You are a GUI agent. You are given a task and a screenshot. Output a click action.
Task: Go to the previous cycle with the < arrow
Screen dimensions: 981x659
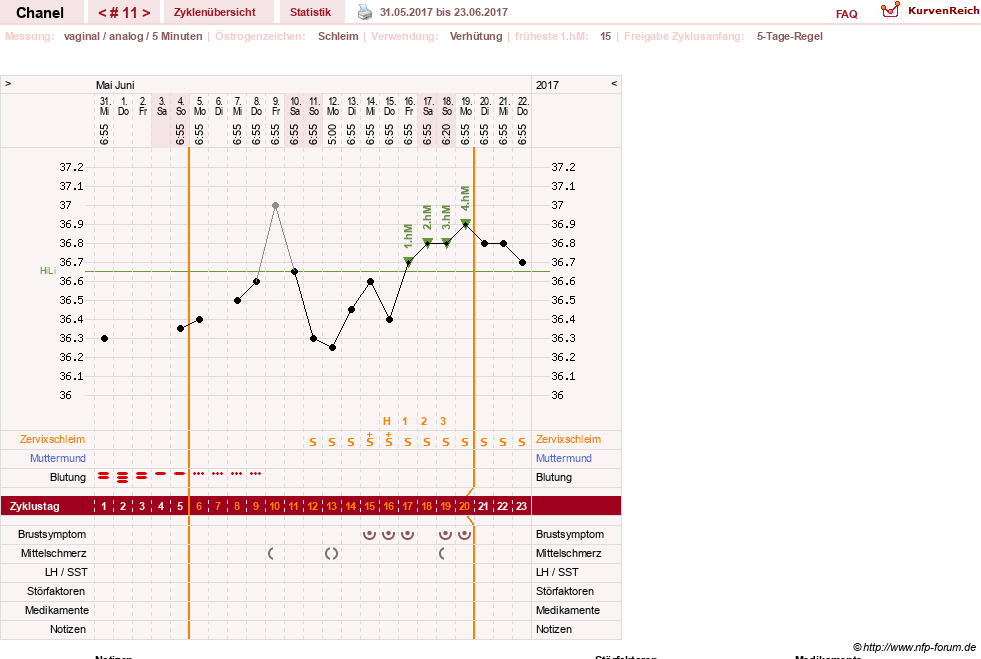coord(102,13)
